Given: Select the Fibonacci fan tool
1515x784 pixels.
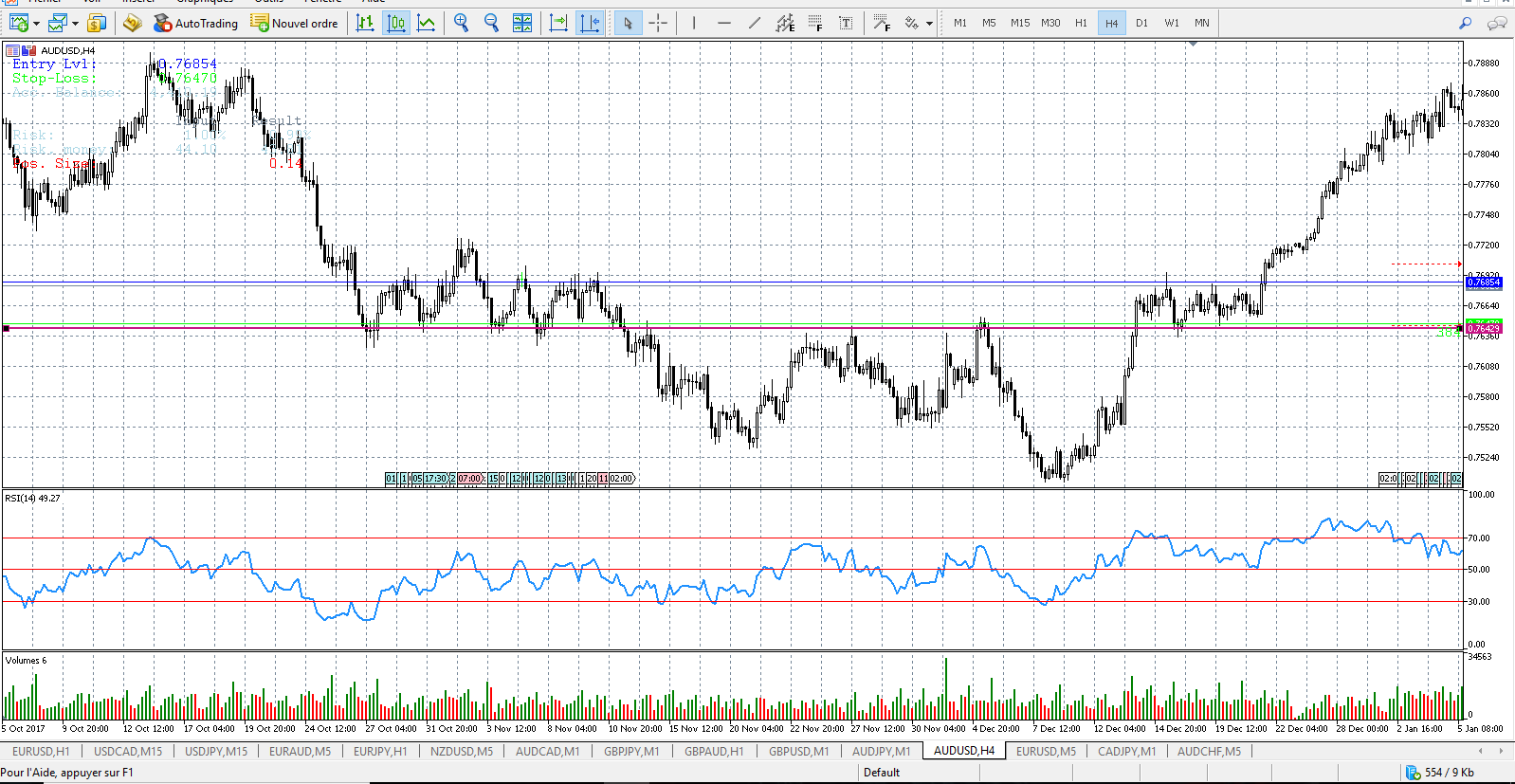Looking at the screenshot, I should (882, 23).
